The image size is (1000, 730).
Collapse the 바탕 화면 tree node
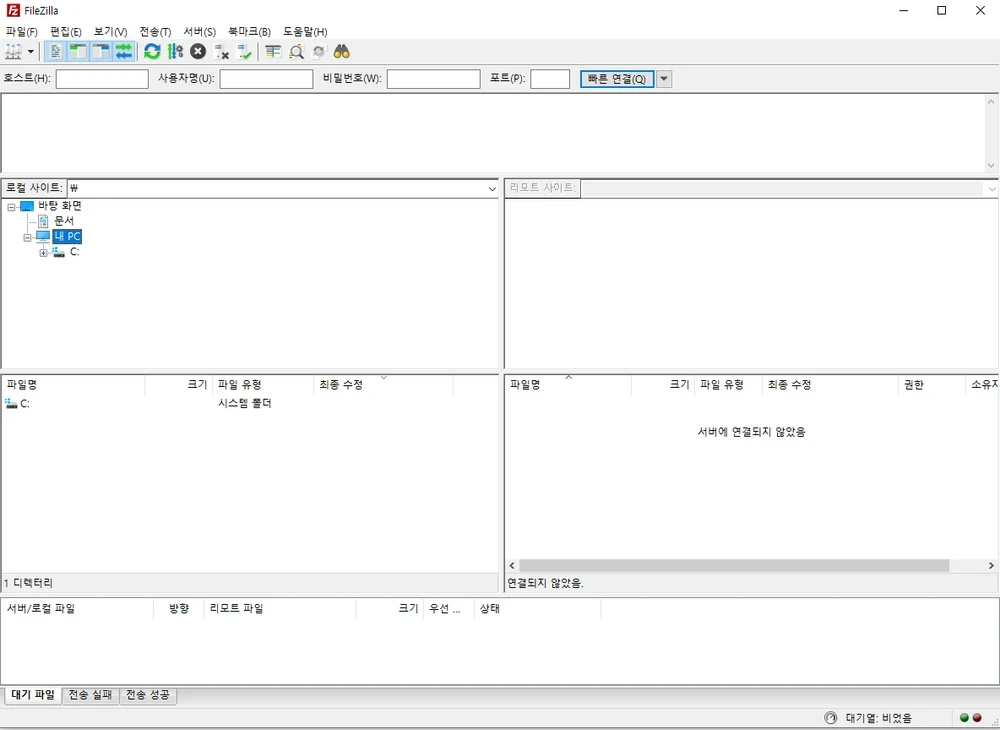pyautogui.click(x=11, y=207)
